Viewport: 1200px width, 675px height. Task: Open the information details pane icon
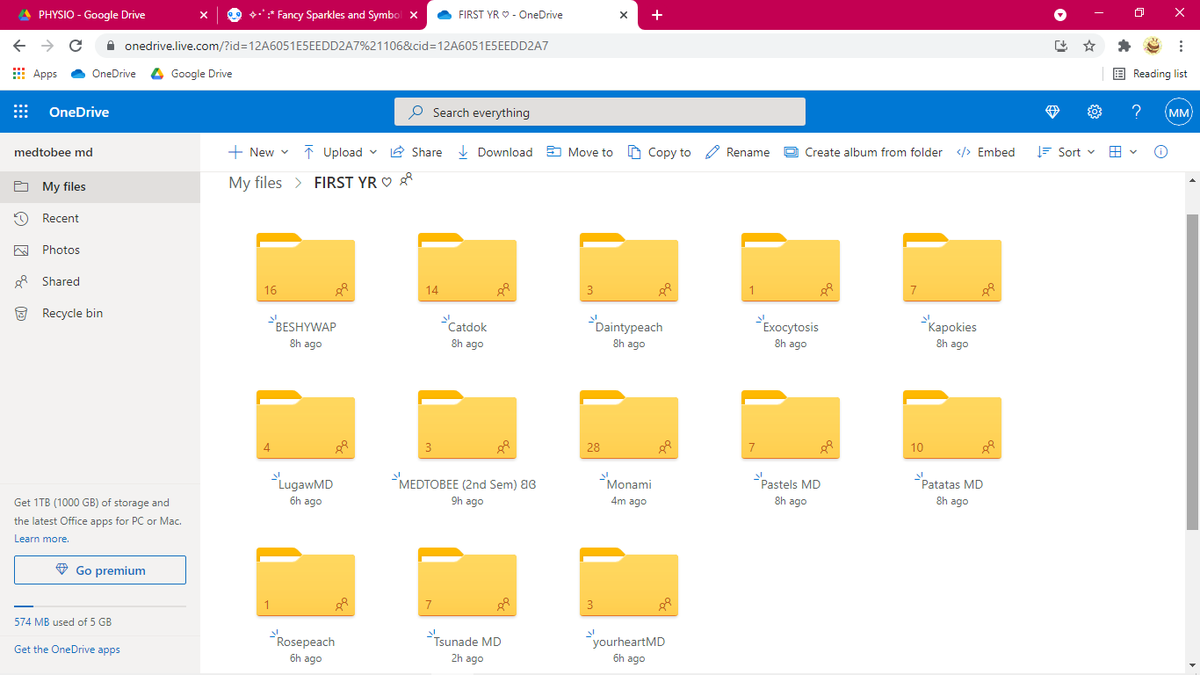click(1160, 152)
